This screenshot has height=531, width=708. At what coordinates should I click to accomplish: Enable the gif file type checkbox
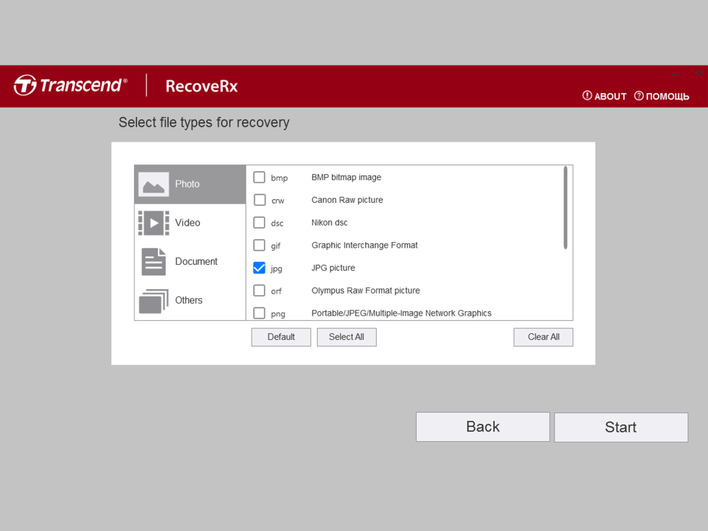point(259,245)
